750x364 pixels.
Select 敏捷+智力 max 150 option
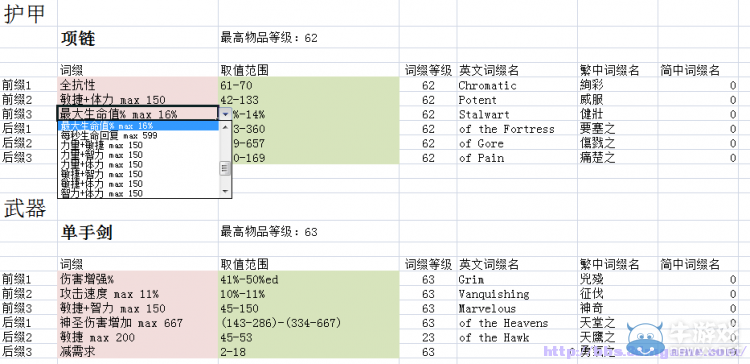tap(139, 174)
